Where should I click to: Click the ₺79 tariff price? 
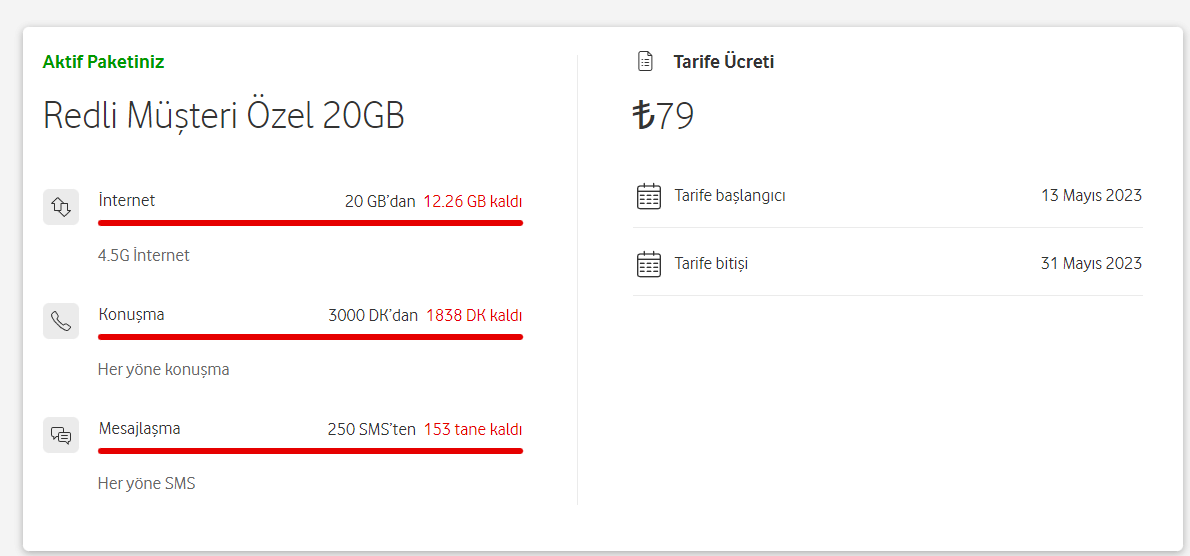[663, 117]
